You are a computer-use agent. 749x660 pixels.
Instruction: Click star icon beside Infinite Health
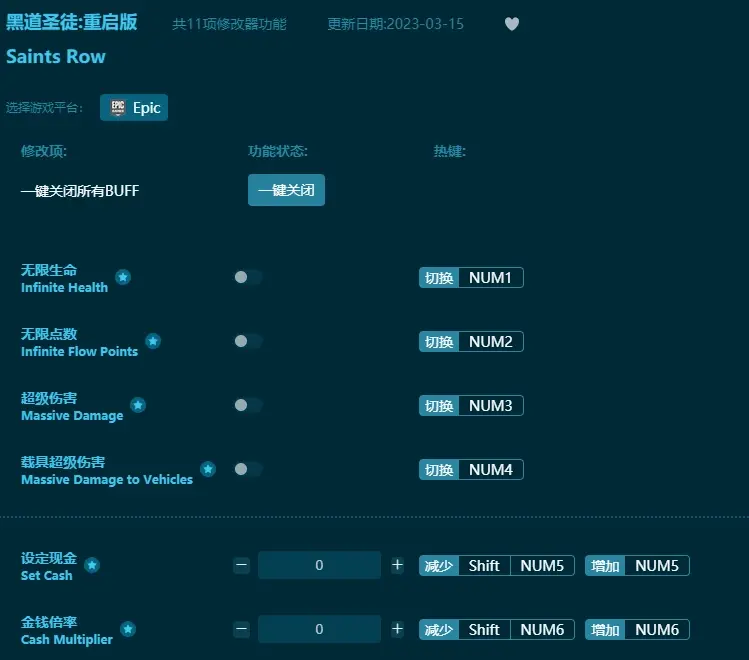click(123, 277)
